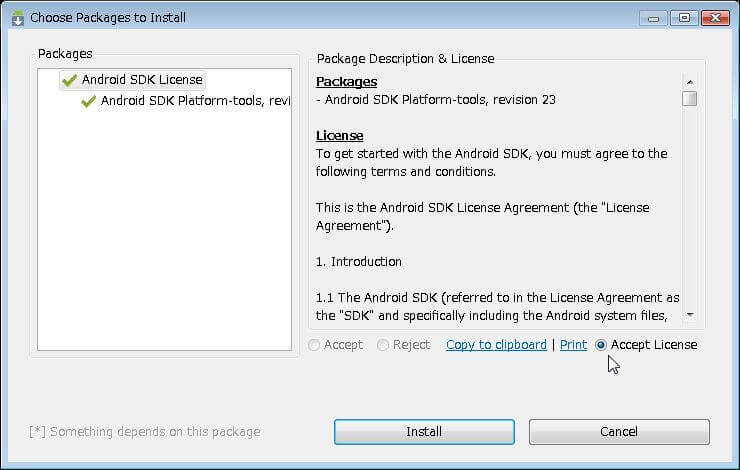Image resolution: width=740 pixels, height=470 pixels.
Task: Click the Copy to clipboard link
Action: click(496, 345)
